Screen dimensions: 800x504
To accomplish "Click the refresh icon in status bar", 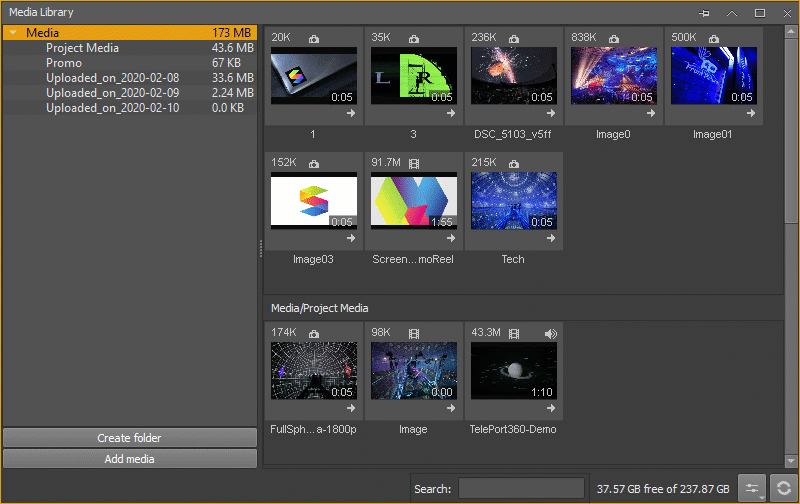I will [x=784, y=488].
